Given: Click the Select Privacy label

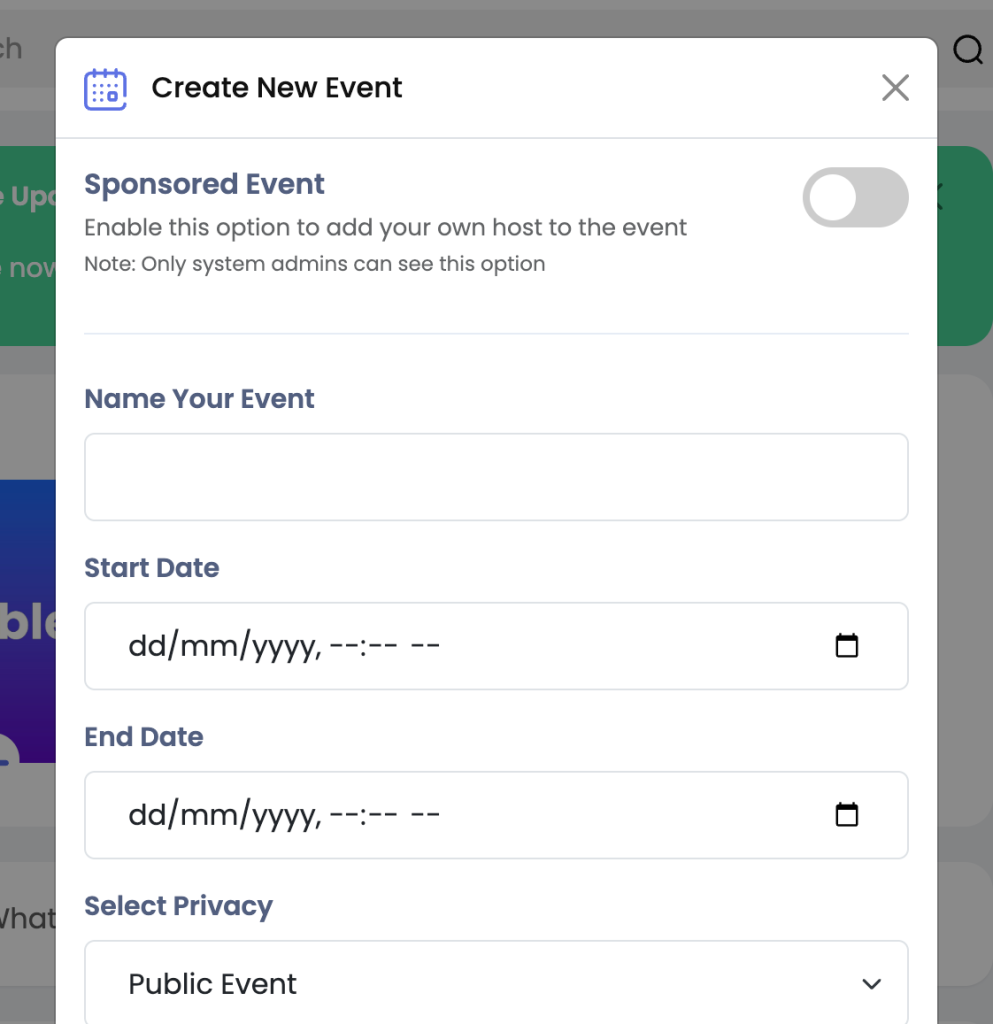Looking at the screenshot, I should pos(178,906).
